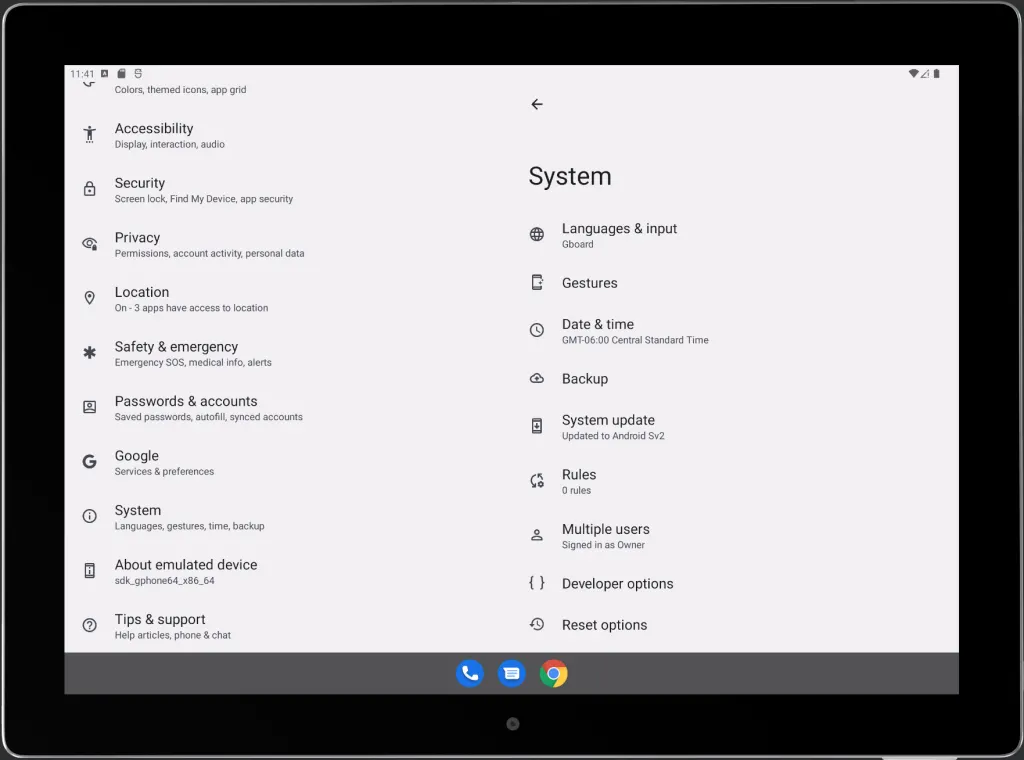Click the System update download icon
The width and height of the screenshot is (1024, 760).
537,426
